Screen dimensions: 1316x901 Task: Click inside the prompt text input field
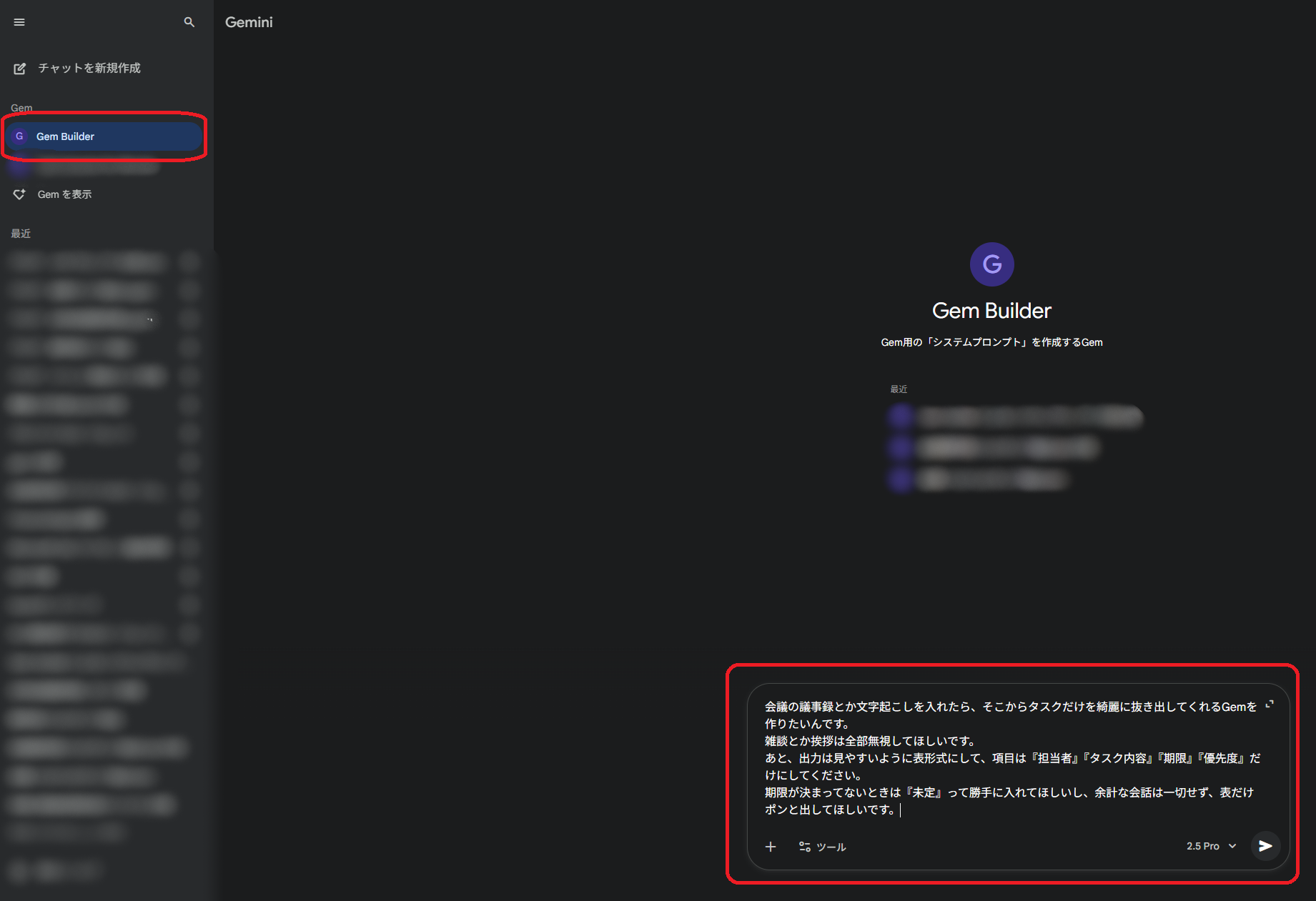pyautogui.click(x=1008, y=757)
